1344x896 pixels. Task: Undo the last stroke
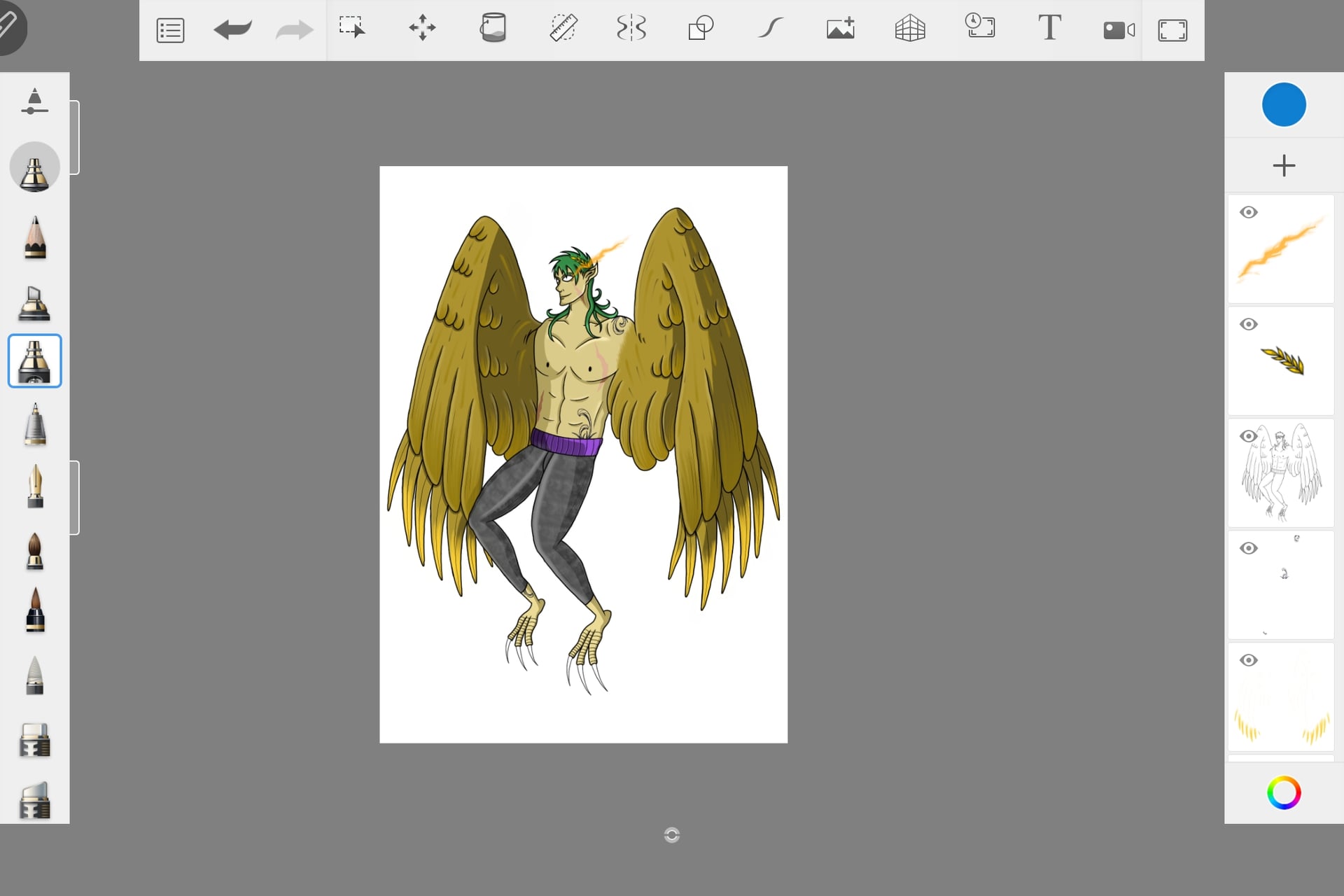click(232, 29)
